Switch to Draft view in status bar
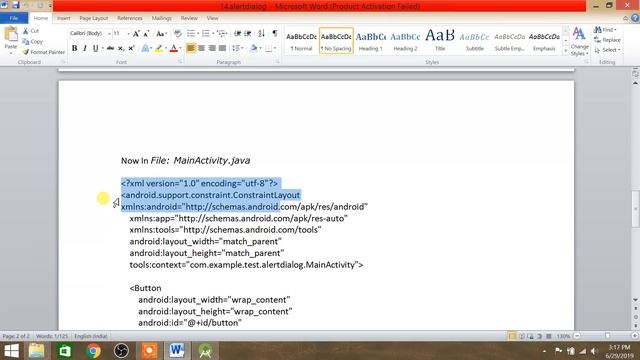Screen dimensions: 640x360 pos(549,336)
